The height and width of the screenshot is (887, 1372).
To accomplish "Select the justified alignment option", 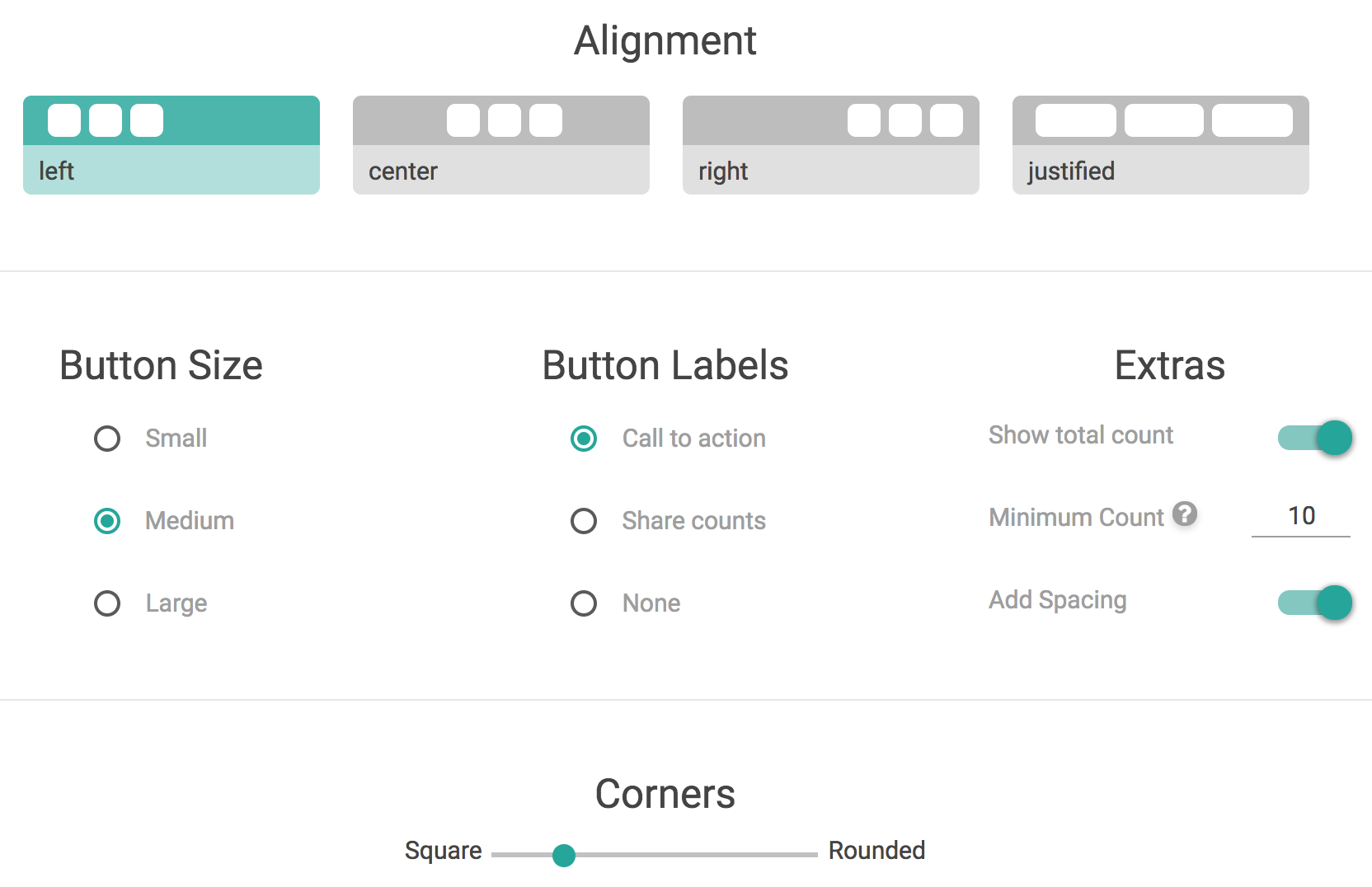I will pyautogui.click(x=1159, y=144).
